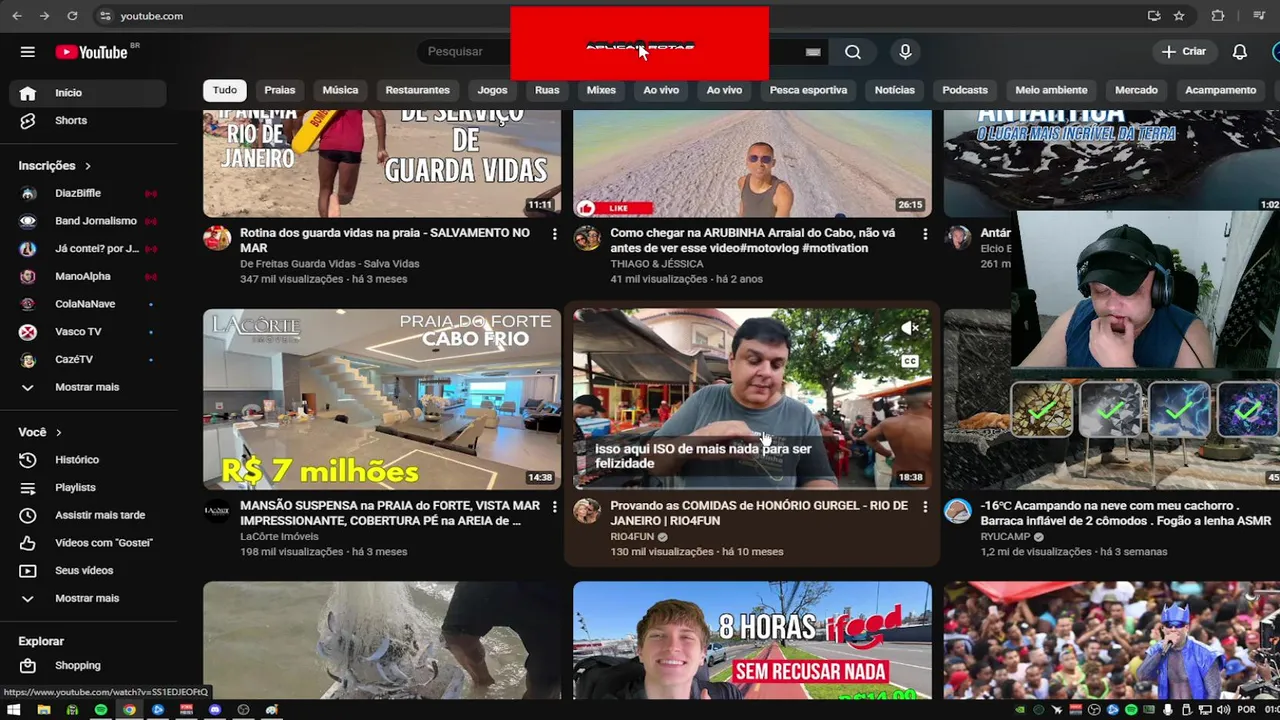Open Windows Start menu
This screenshot has width=1280, height=720.
14,710
